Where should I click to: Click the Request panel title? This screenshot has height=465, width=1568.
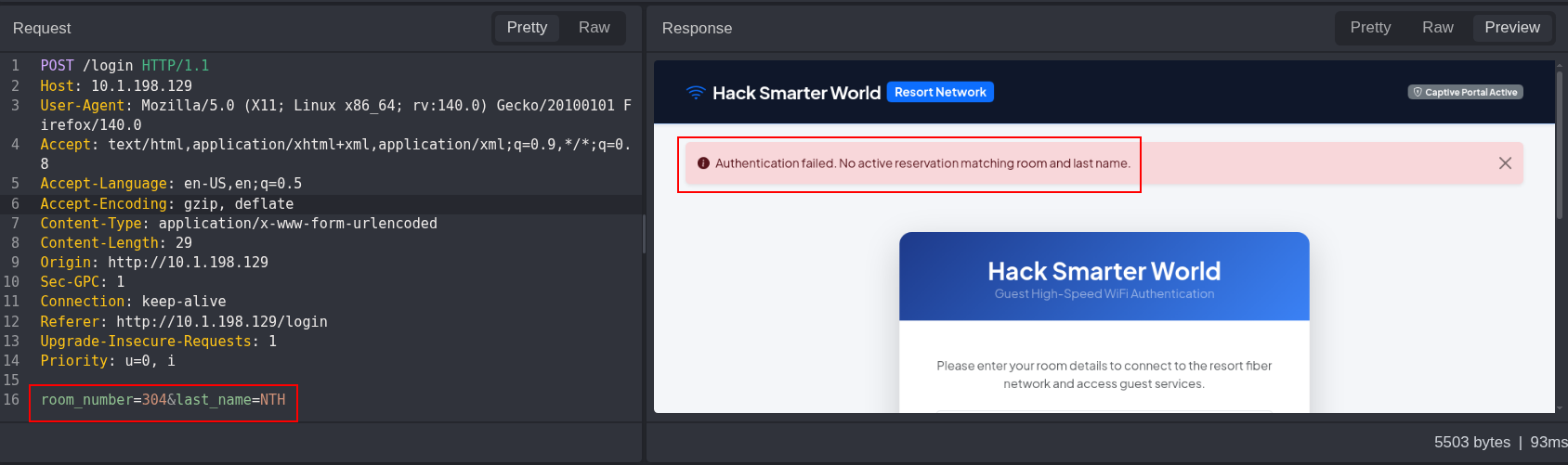(42, 29)
